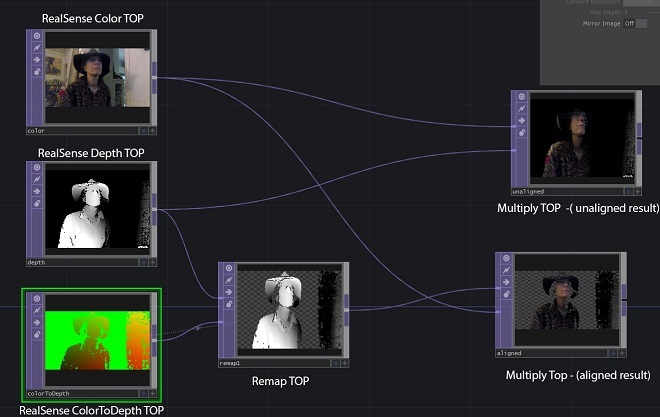Toggle viewer active flag on unaligned node

point(522,97)
